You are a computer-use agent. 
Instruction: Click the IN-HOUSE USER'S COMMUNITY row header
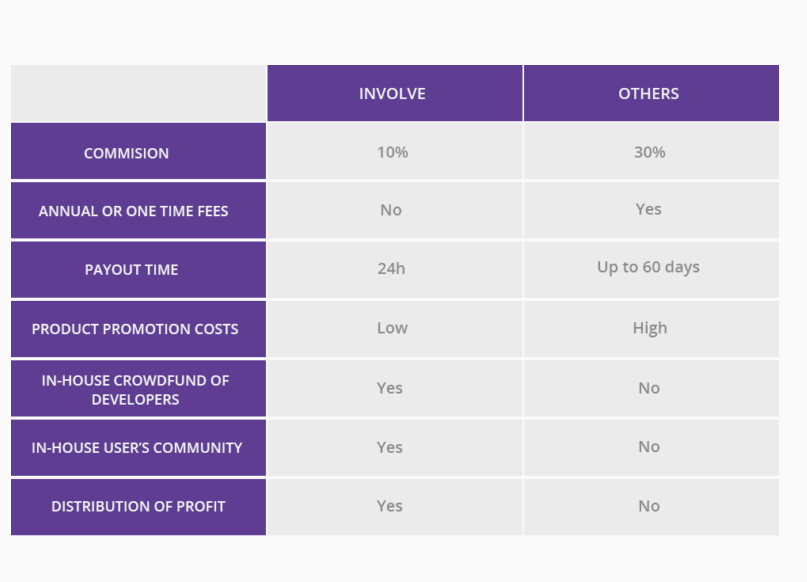pos(138,448)
